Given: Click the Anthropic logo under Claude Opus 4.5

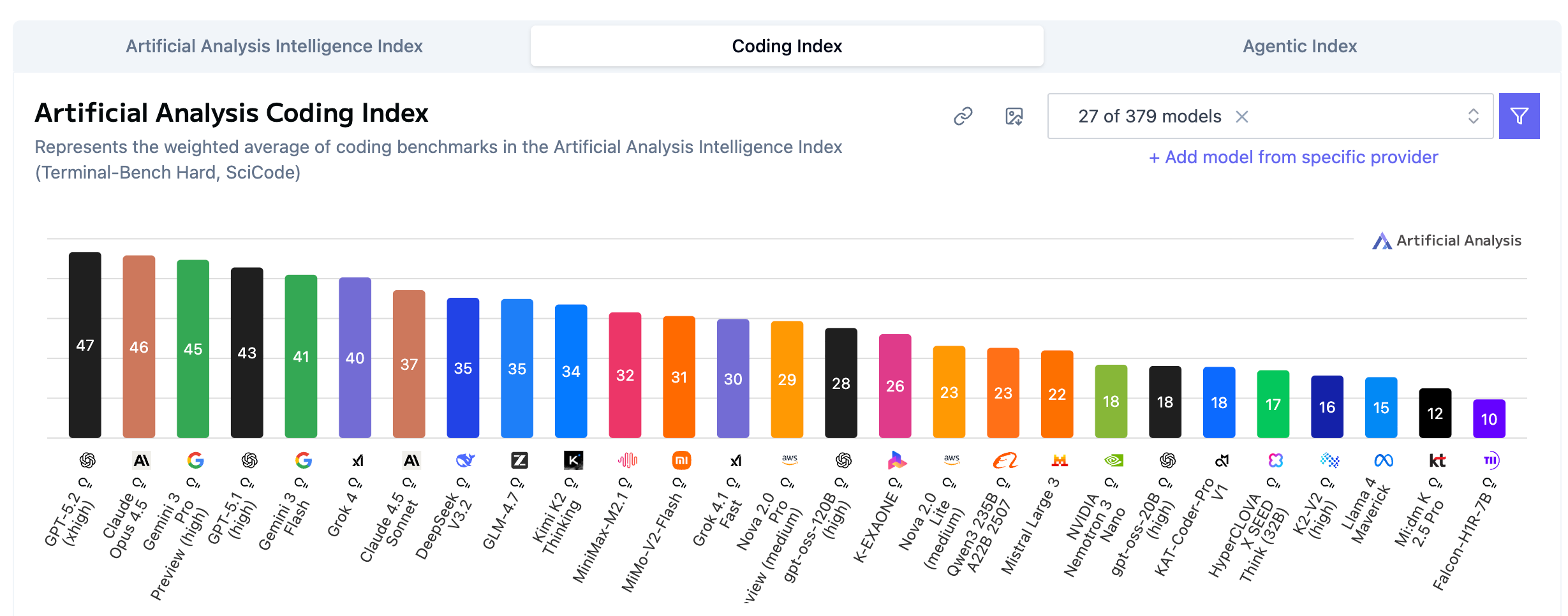Looking at the screenshot, I should click(141, 460).
